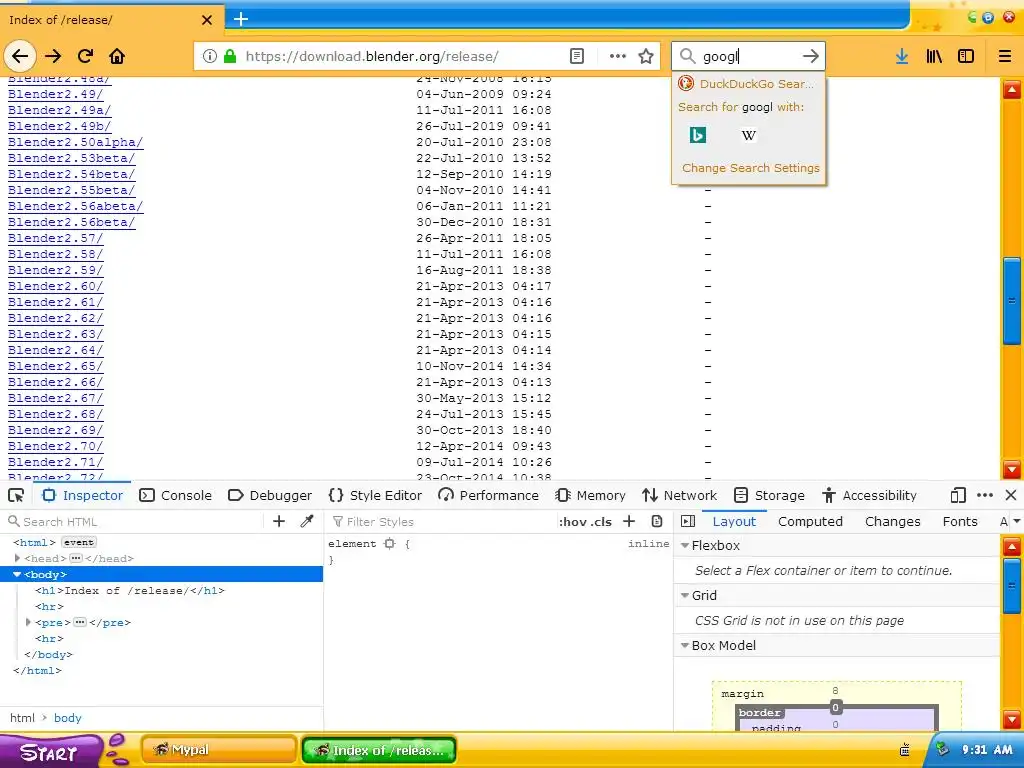Open page actions three-dot menu in address bar

coord(617,56)
